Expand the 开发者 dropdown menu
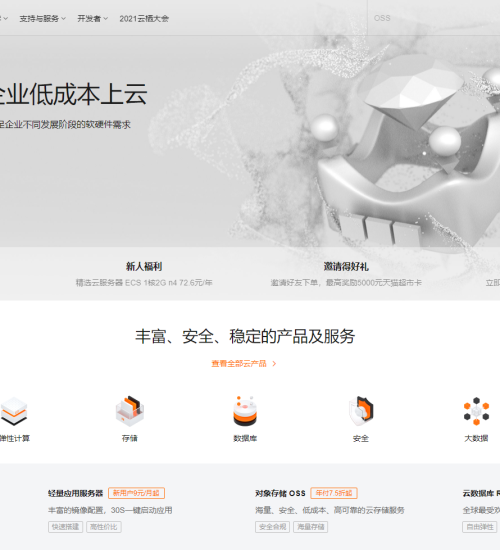 [x=93, y=19]
